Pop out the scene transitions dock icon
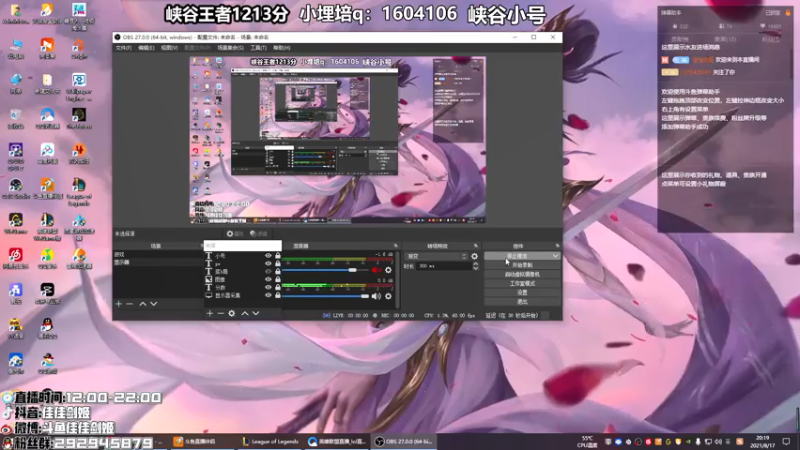Viewport: 800px width, 450px height. pyautogui.click(x=476, y=246)
